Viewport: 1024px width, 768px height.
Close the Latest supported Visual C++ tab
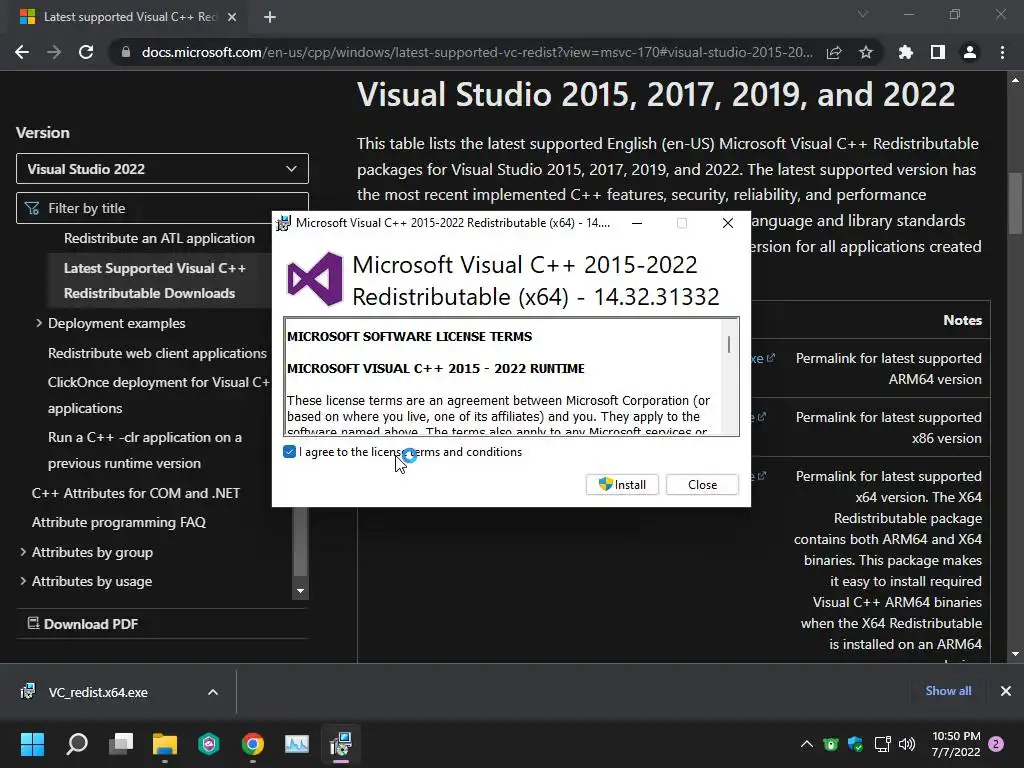(232, 17)
